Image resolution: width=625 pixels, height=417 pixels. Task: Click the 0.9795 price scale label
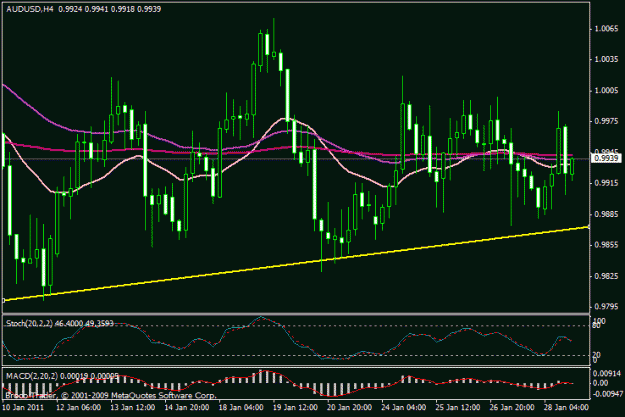606,307
